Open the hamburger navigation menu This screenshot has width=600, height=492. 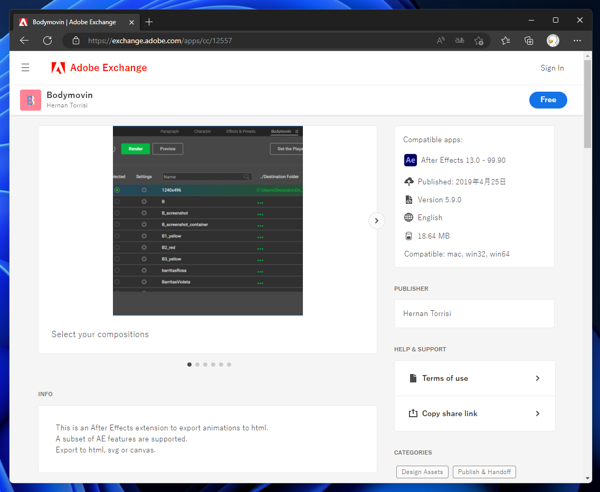(25, 68)
